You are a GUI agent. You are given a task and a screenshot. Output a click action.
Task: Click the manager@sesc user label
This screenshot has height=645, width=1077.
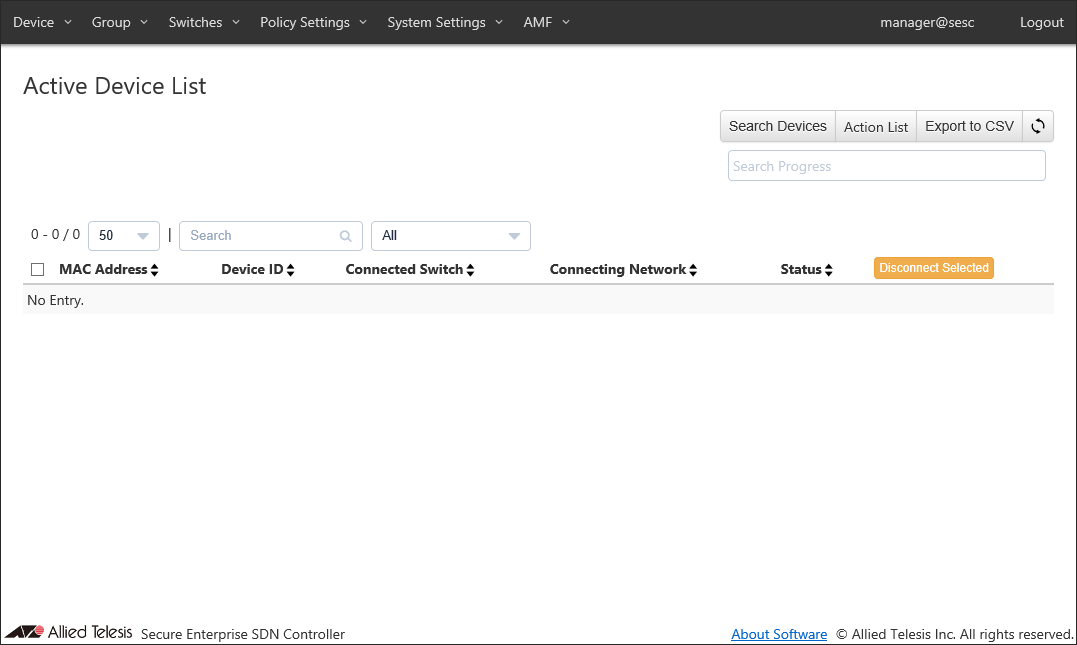tap(927, 22)
